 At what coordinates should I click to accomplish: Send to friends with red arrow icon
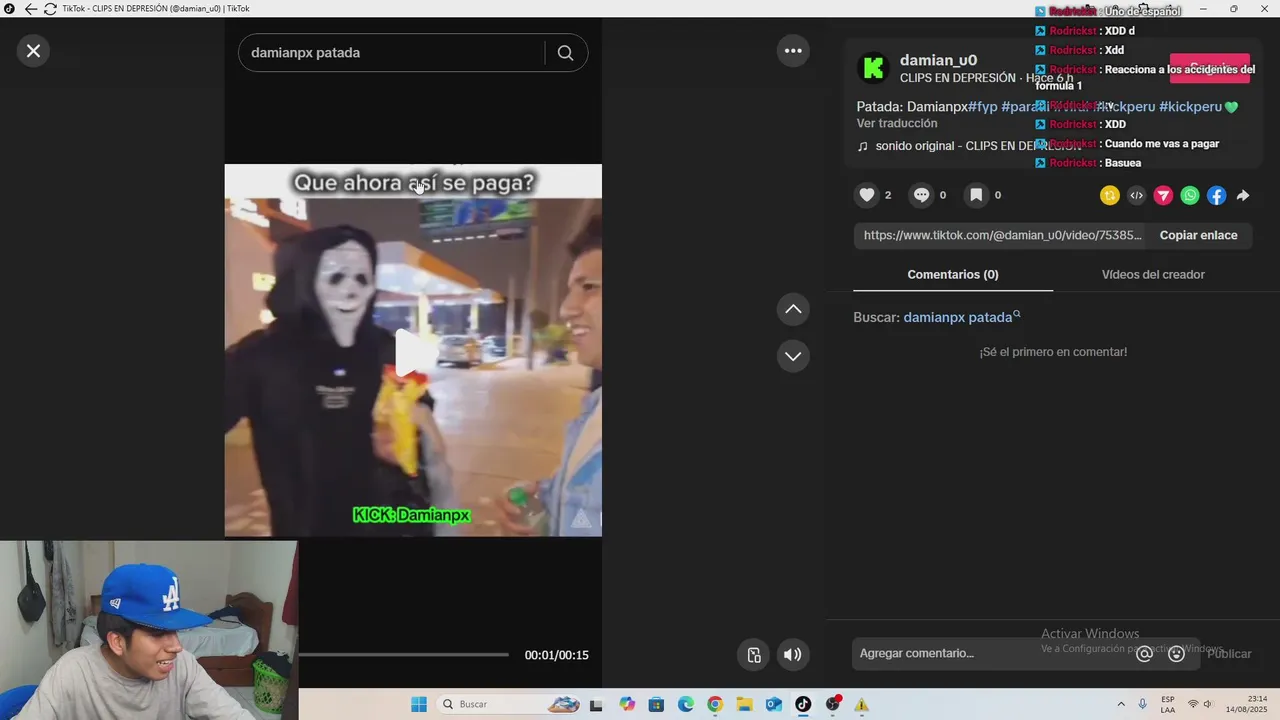tap(1163, 196)
